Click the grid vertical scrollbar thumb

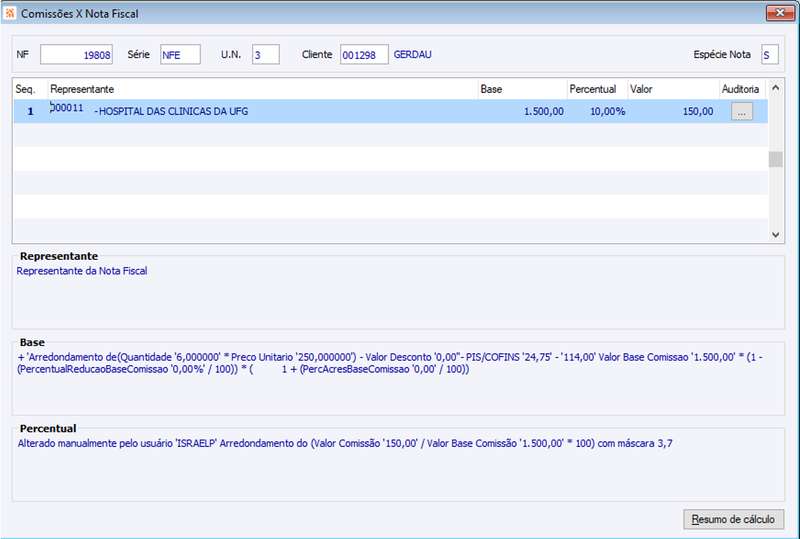[776, 159]
